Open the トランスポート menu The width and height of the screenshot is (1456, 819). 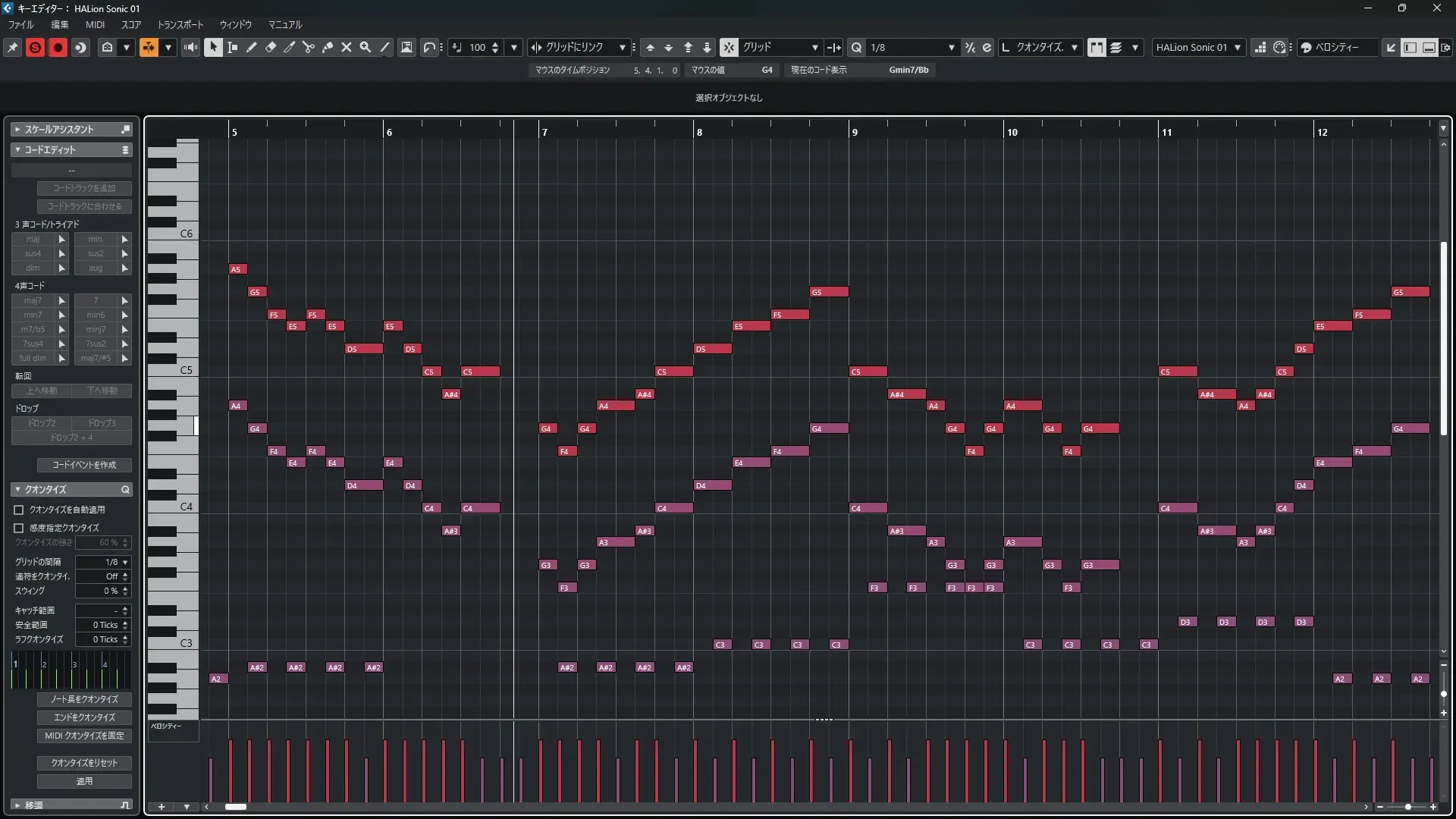point(180,25)
